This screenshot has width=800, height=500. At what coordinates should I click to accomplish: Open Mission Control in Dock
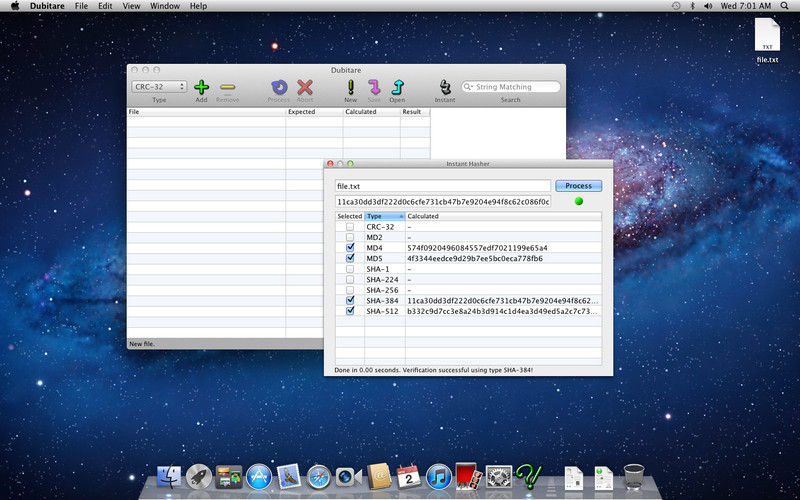229,477
